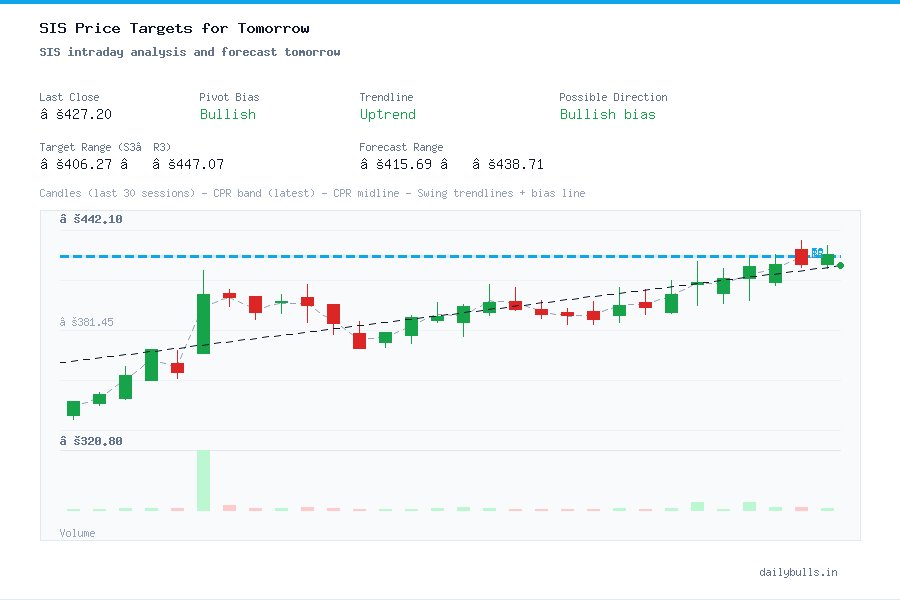
Task: Select the green Bullish pivot bias value
Action: [x=227, y=114]
